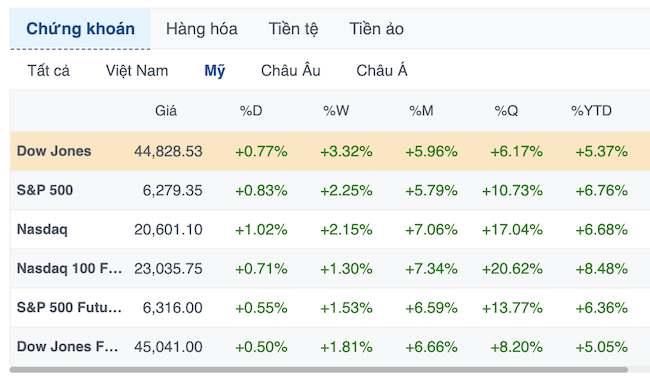The height and width of the screenshot is (384, 650).
Task: Show Châu Á market indices
Action: click(x=382, y=70)
